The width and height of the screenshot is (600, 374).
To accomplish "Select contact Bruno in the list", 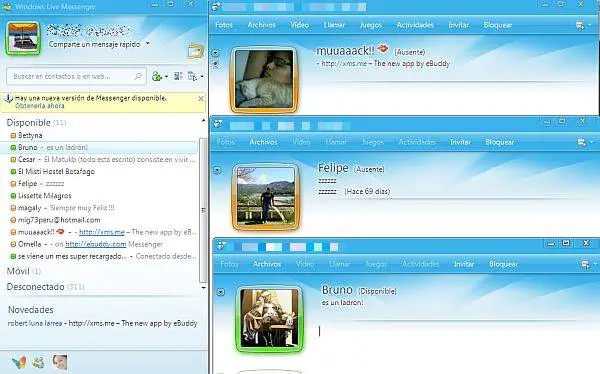I will 99,147.
